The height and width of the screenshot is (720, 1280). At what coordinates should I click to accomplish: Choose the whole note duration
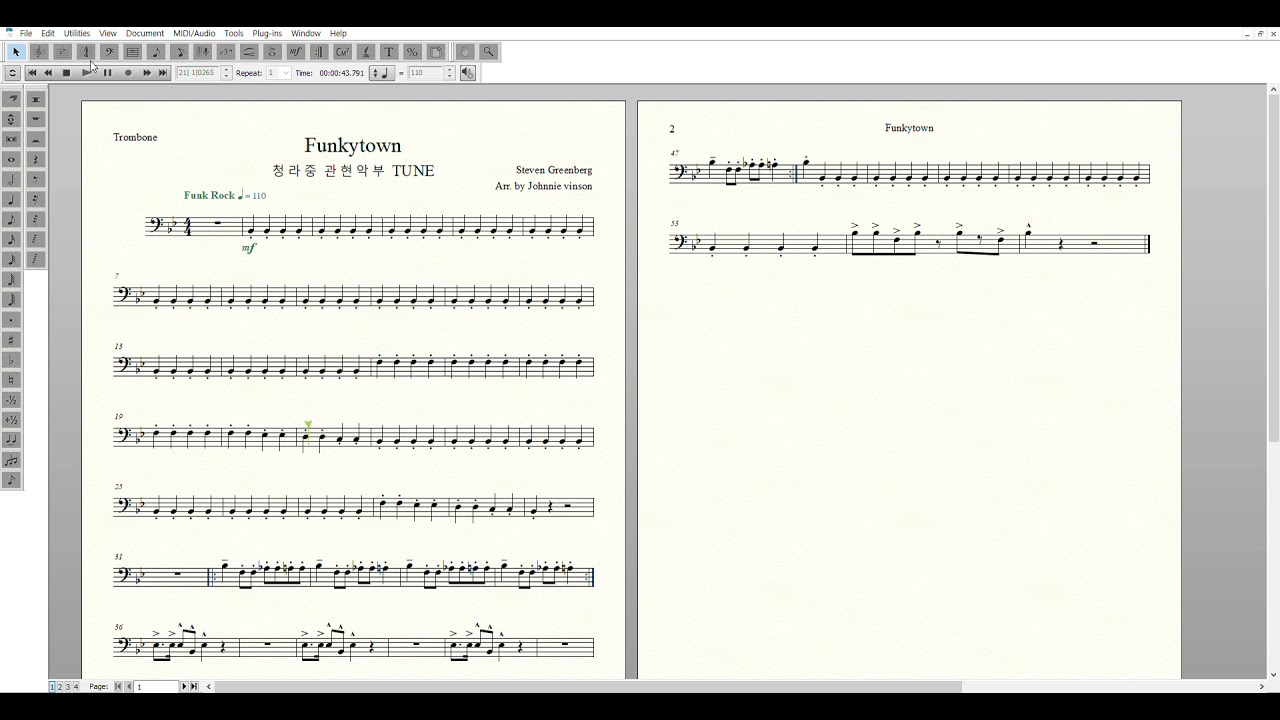[12, 159]
